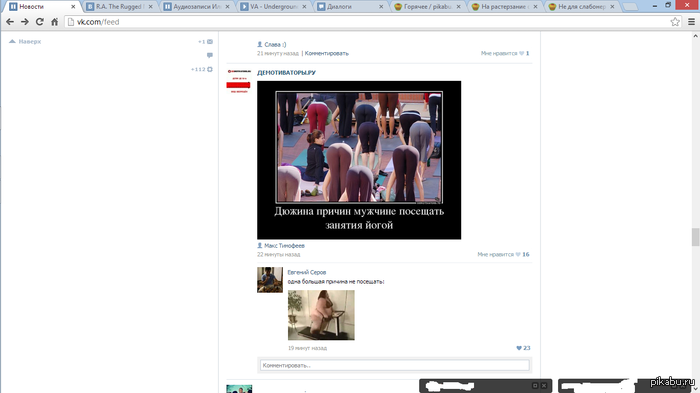Image resolution: width=700 pixels, height=393 pixels.
Task: Open ДЕМОТИВАТОРЫ.РУ community link
Action: 286,73
